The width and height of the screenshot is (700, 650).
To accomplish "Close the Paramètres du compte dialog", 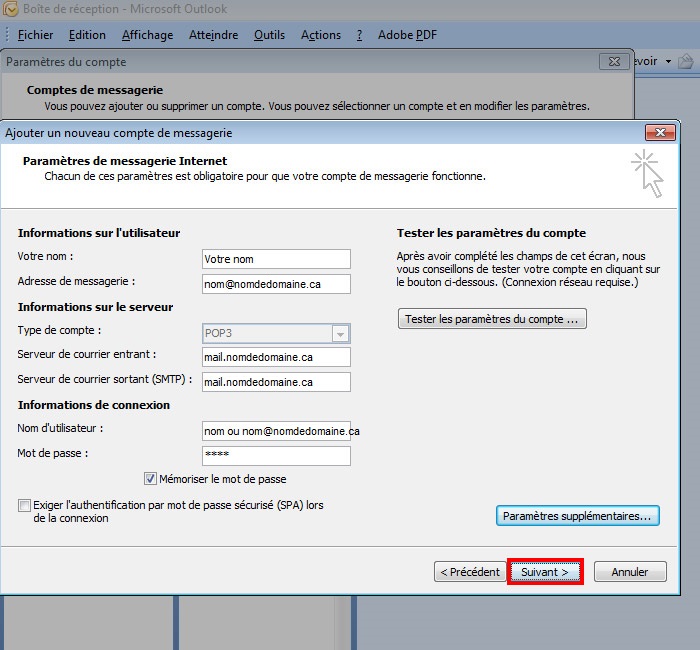I will [614, 62].
